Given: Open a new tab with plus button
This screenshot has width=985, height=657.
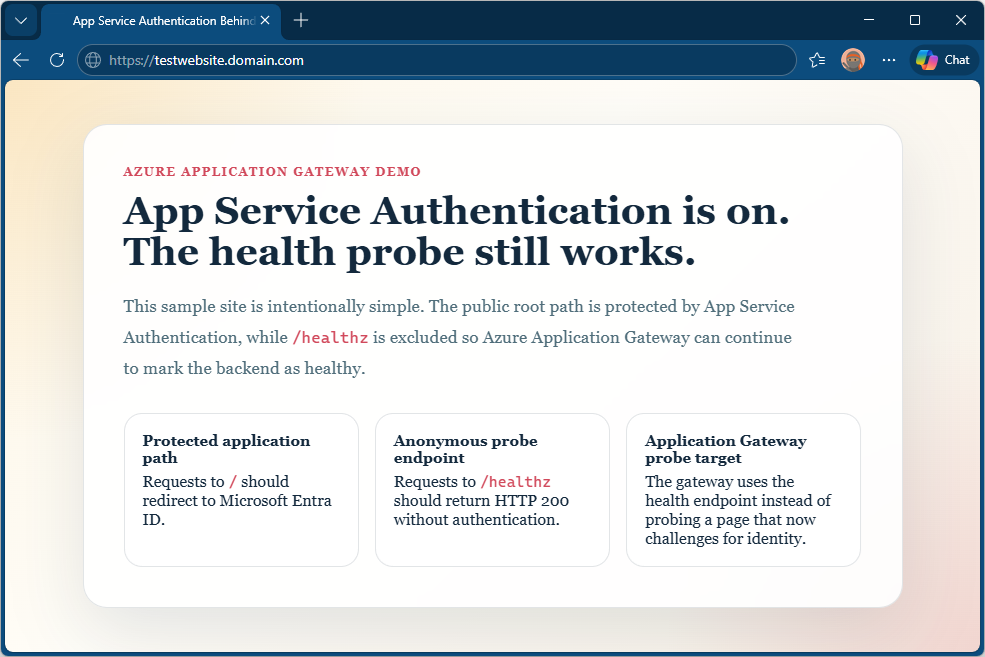Looking at the screenshot, I should click(x=301, y=21).
